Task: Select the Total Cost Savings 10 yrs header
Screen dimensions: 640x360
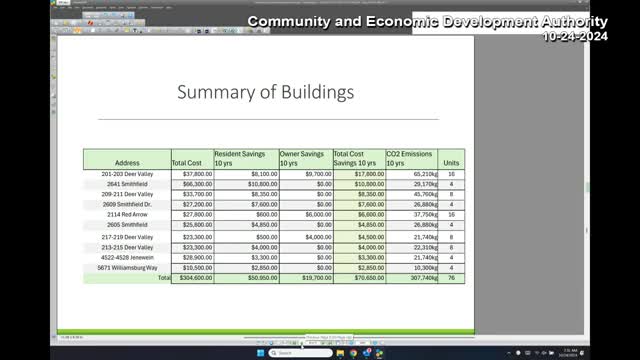Action: 360,160
